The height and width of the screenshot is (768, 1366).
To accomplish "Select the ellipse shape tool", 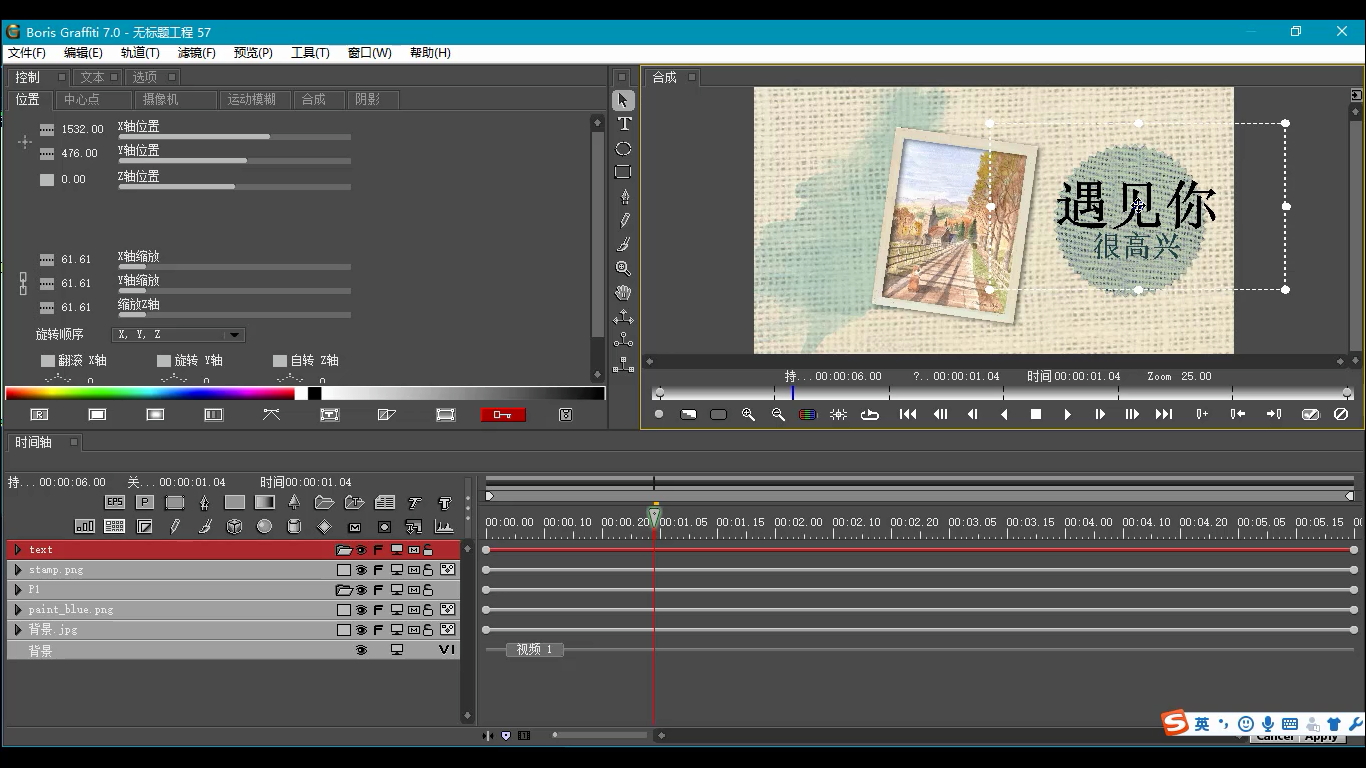I will pos(623,148).
